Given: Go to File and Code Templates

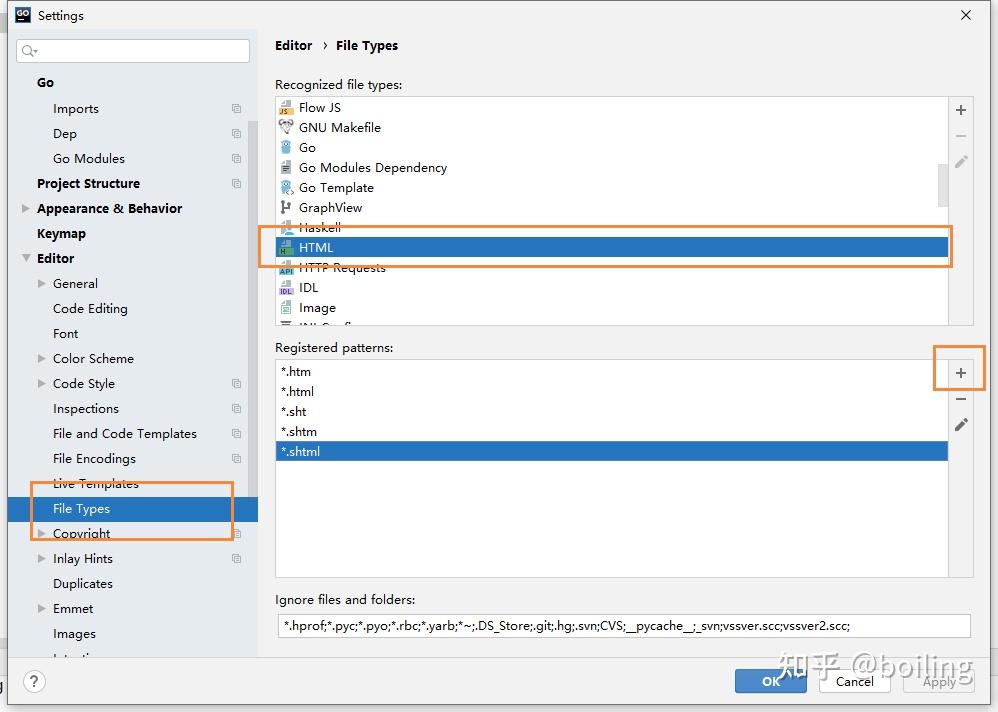Looking at the screenshot, I should point(125,433).
